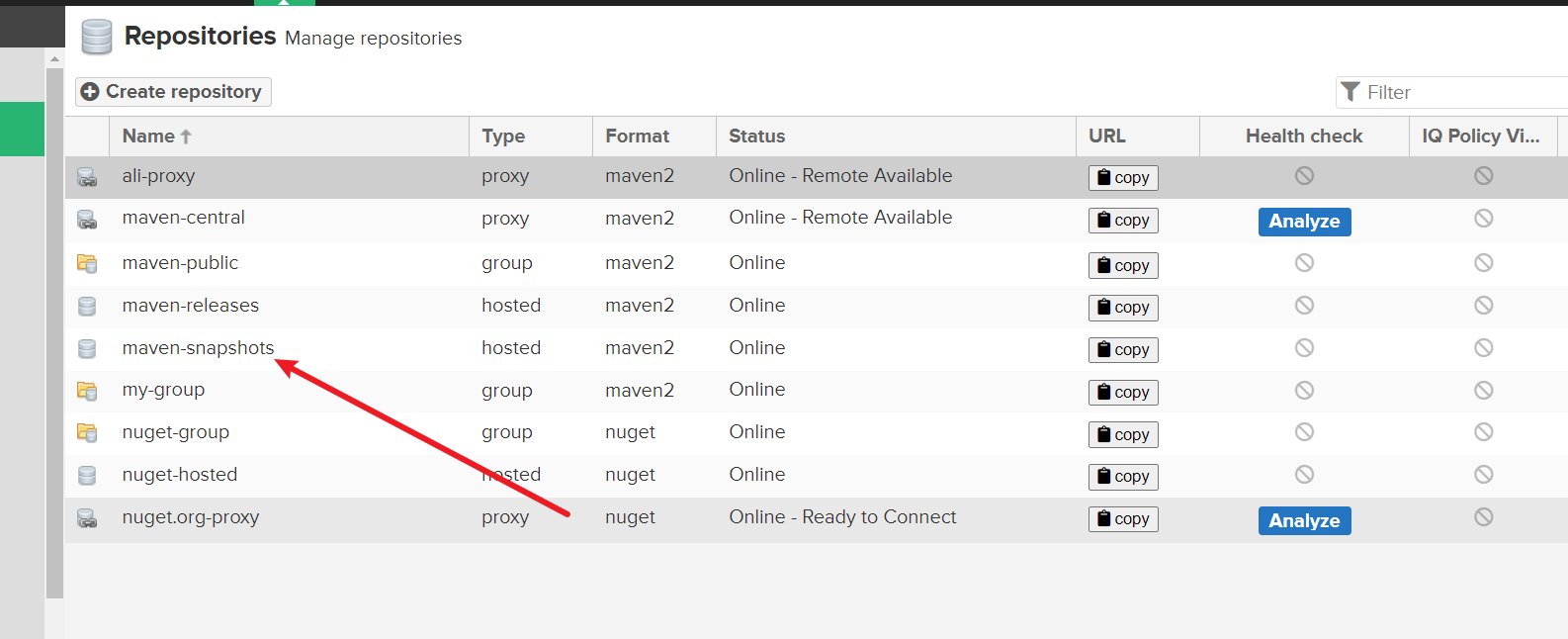Click the Status column header
The width and height of the screenshot is (1568, 639).
(x=756, y=137)
